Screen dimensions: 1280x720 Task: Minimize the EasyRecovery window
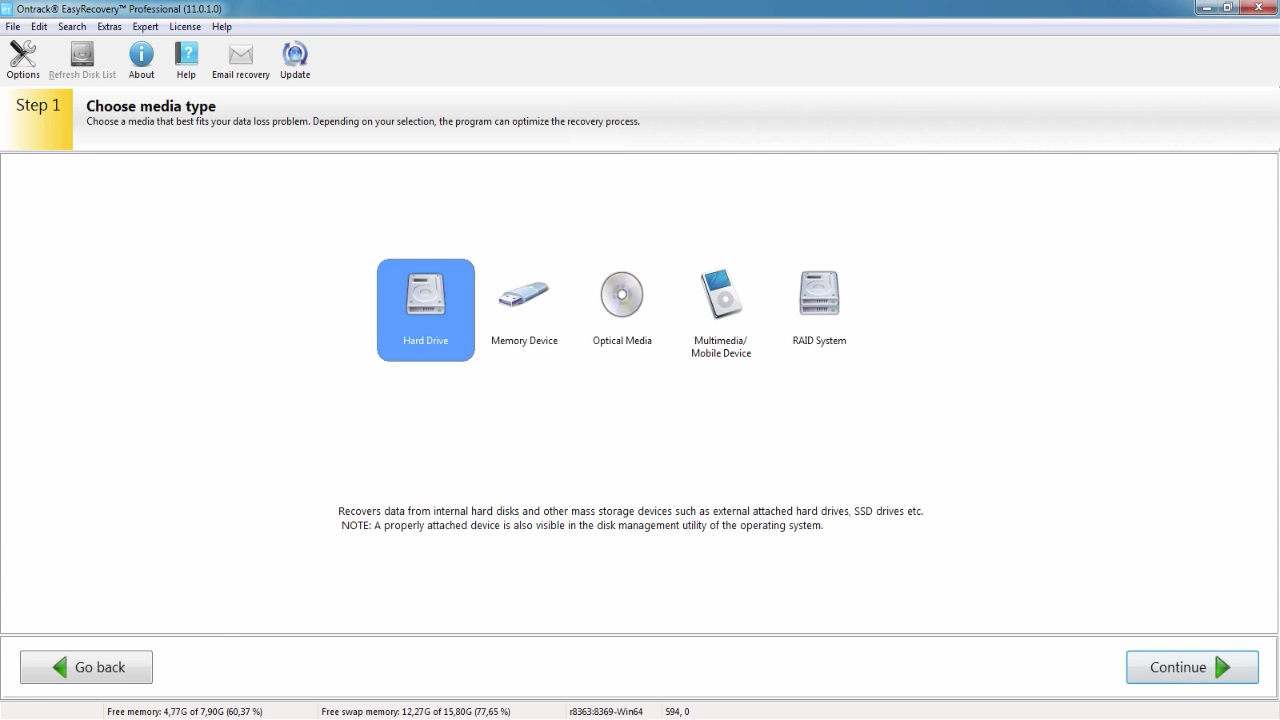point(1208,8)
